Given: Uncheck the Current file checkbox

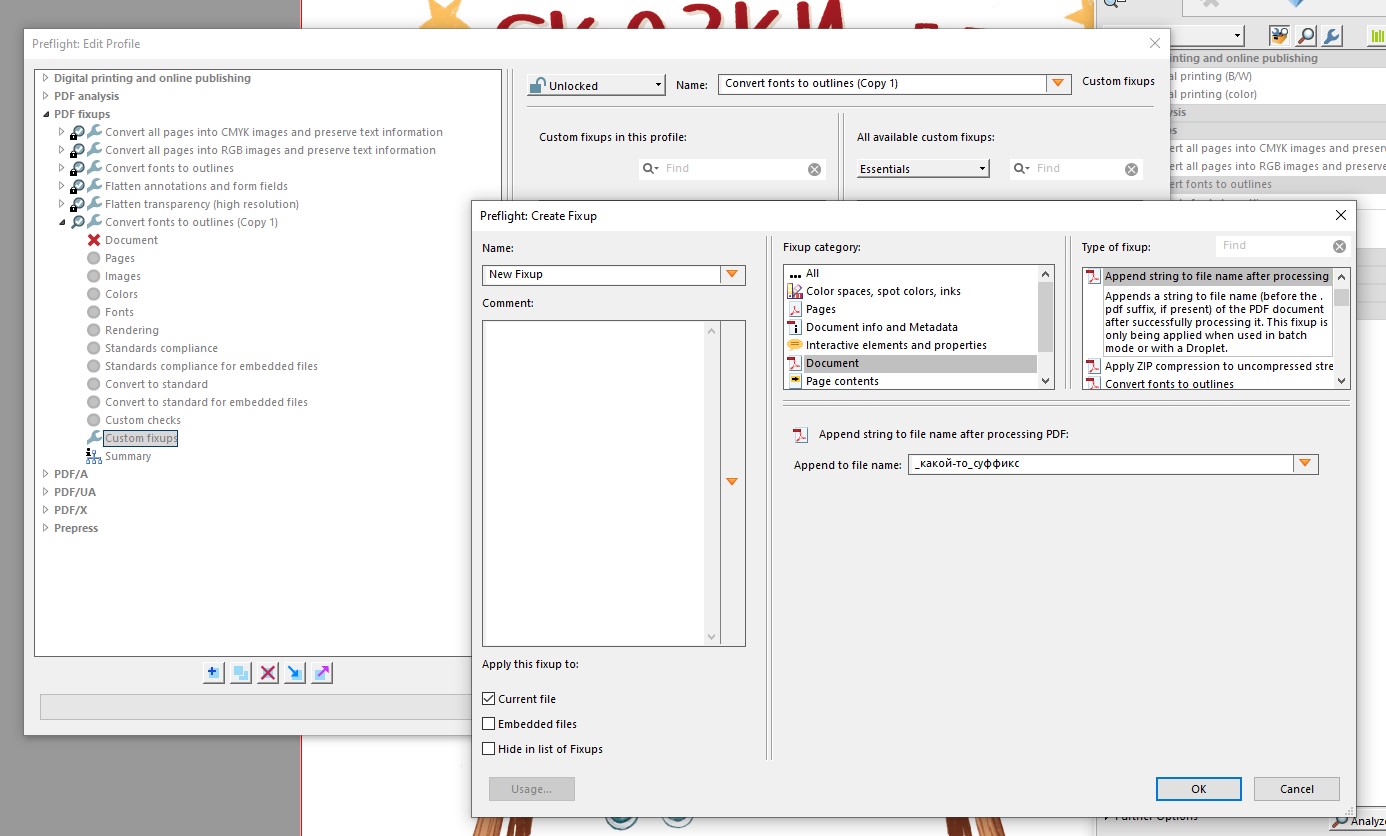Looking at the screenshot, I should 489,699.
